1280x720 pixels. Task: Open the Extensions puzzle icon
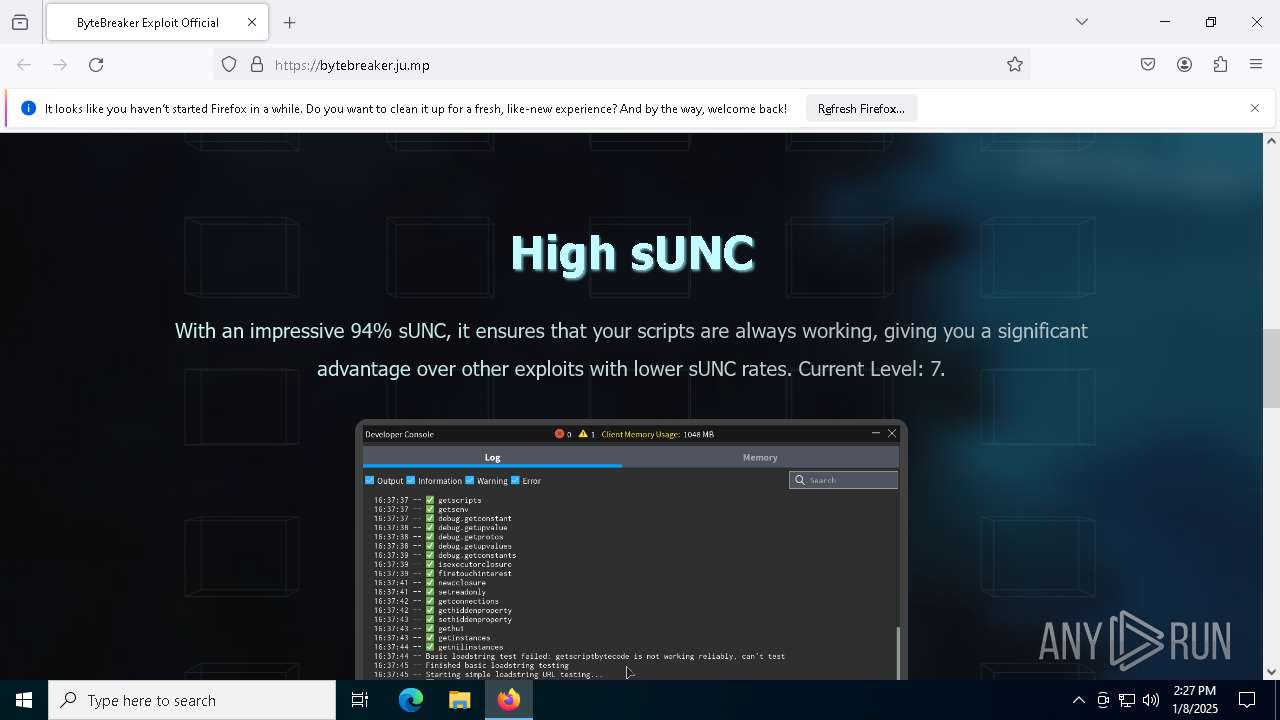pos(1220,65)
